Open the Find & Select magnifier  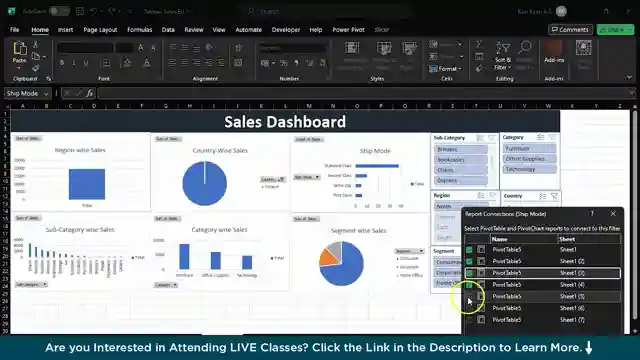click(524, 48)
